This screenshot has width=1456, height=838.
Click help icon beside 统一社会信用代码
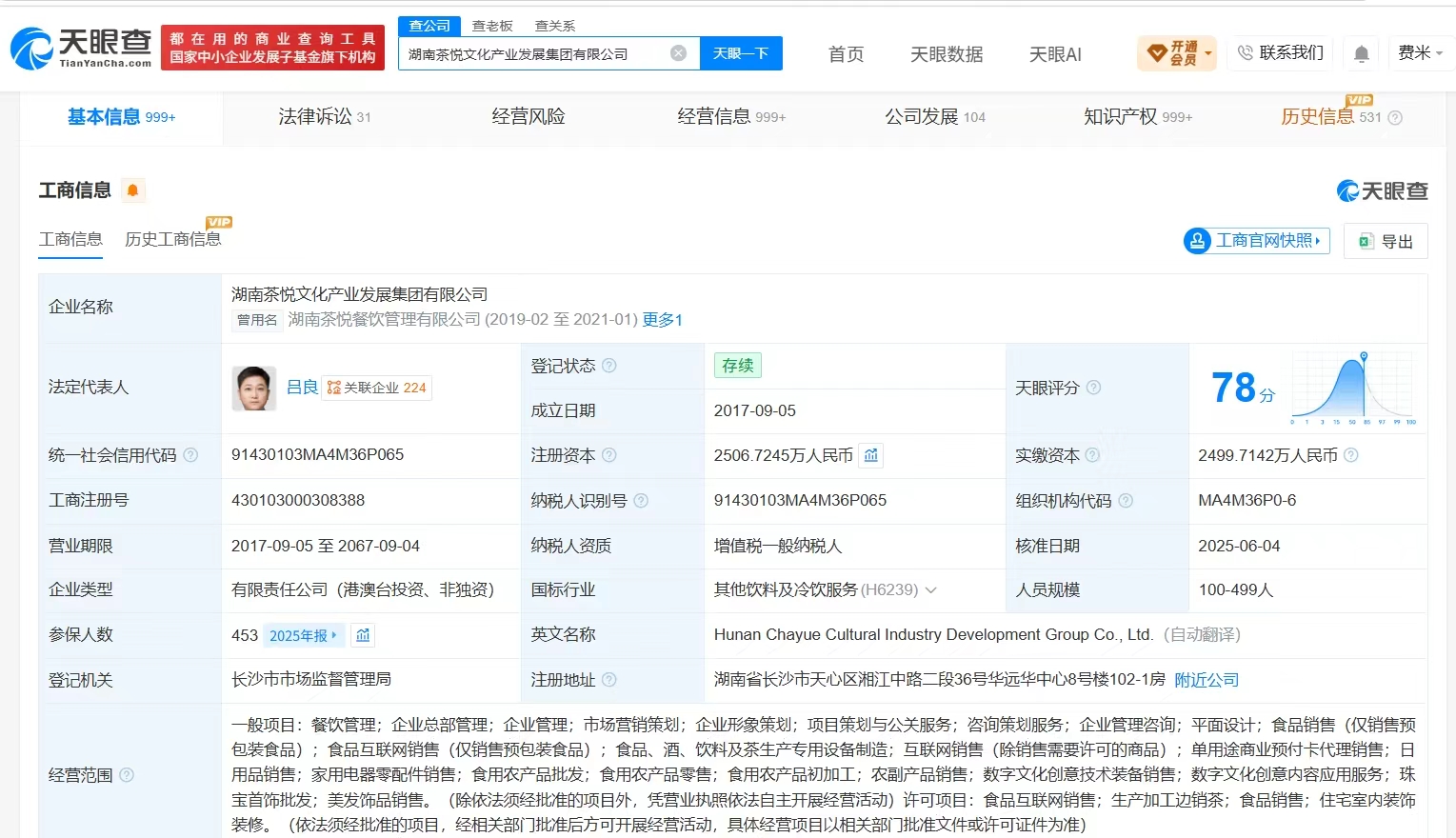tap(190, 455)
